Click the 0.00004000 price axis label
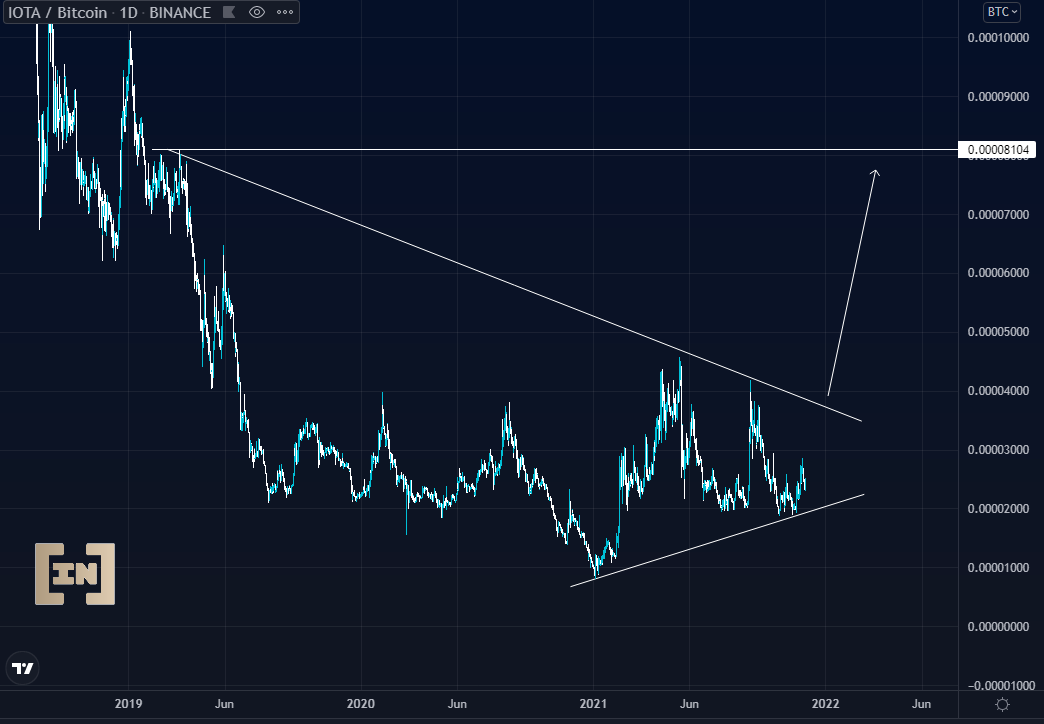 coord(997,390)
